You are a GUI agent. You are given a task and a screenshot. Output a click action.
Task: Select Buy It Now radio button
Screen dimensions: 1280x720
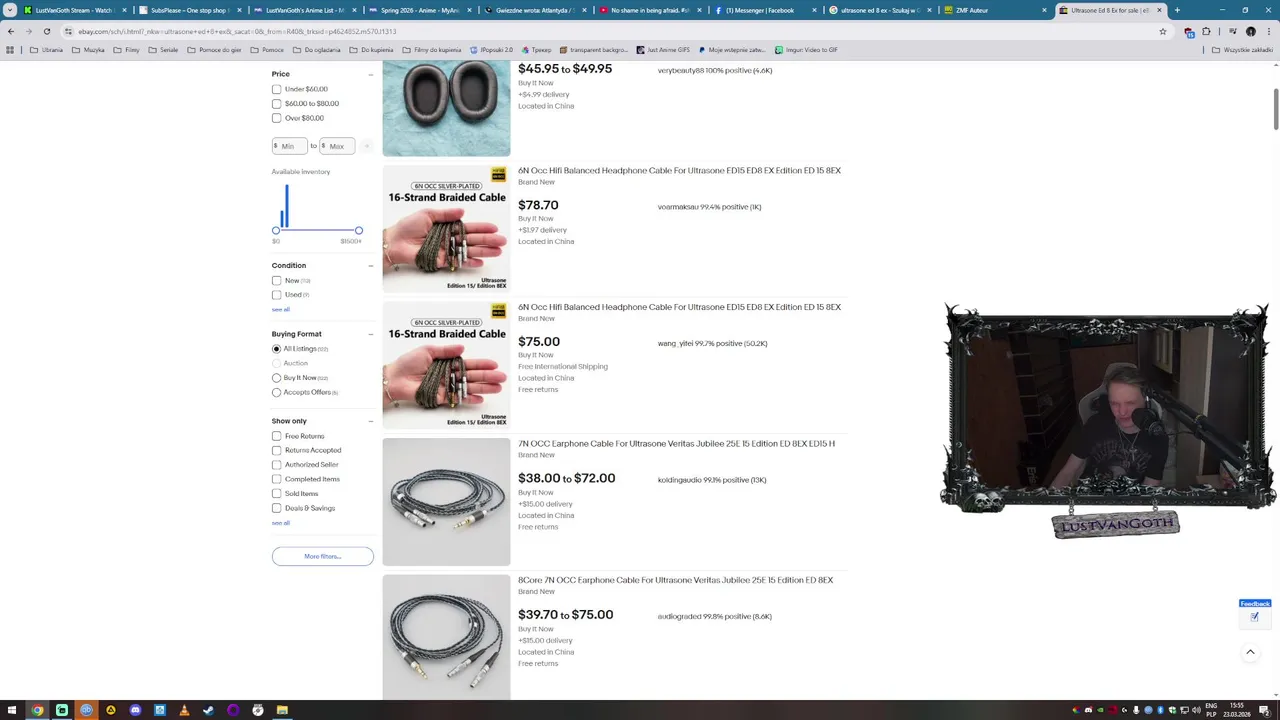277,378
